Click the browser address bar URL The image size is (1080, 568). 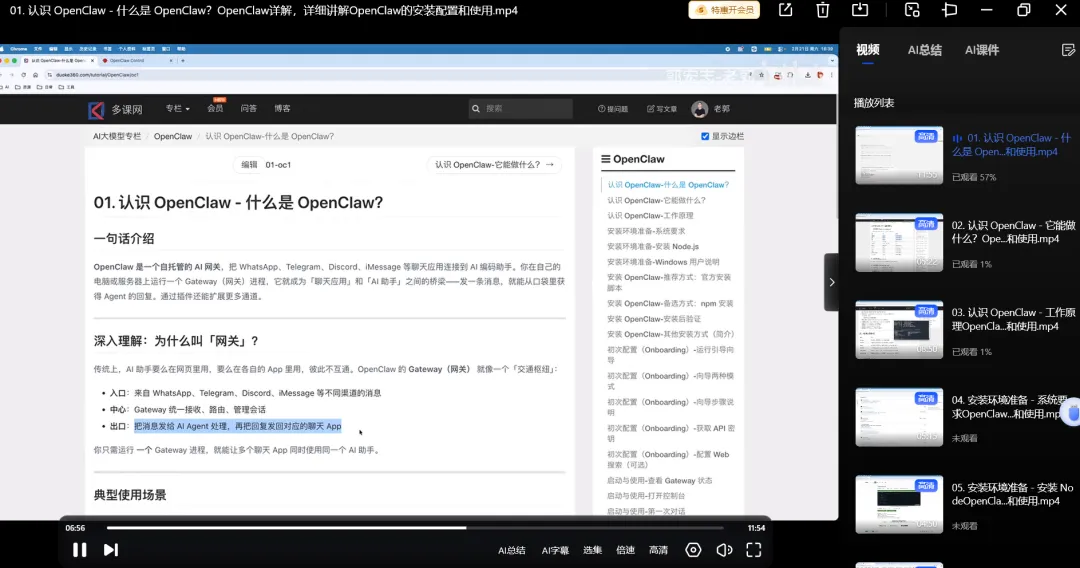97,75
